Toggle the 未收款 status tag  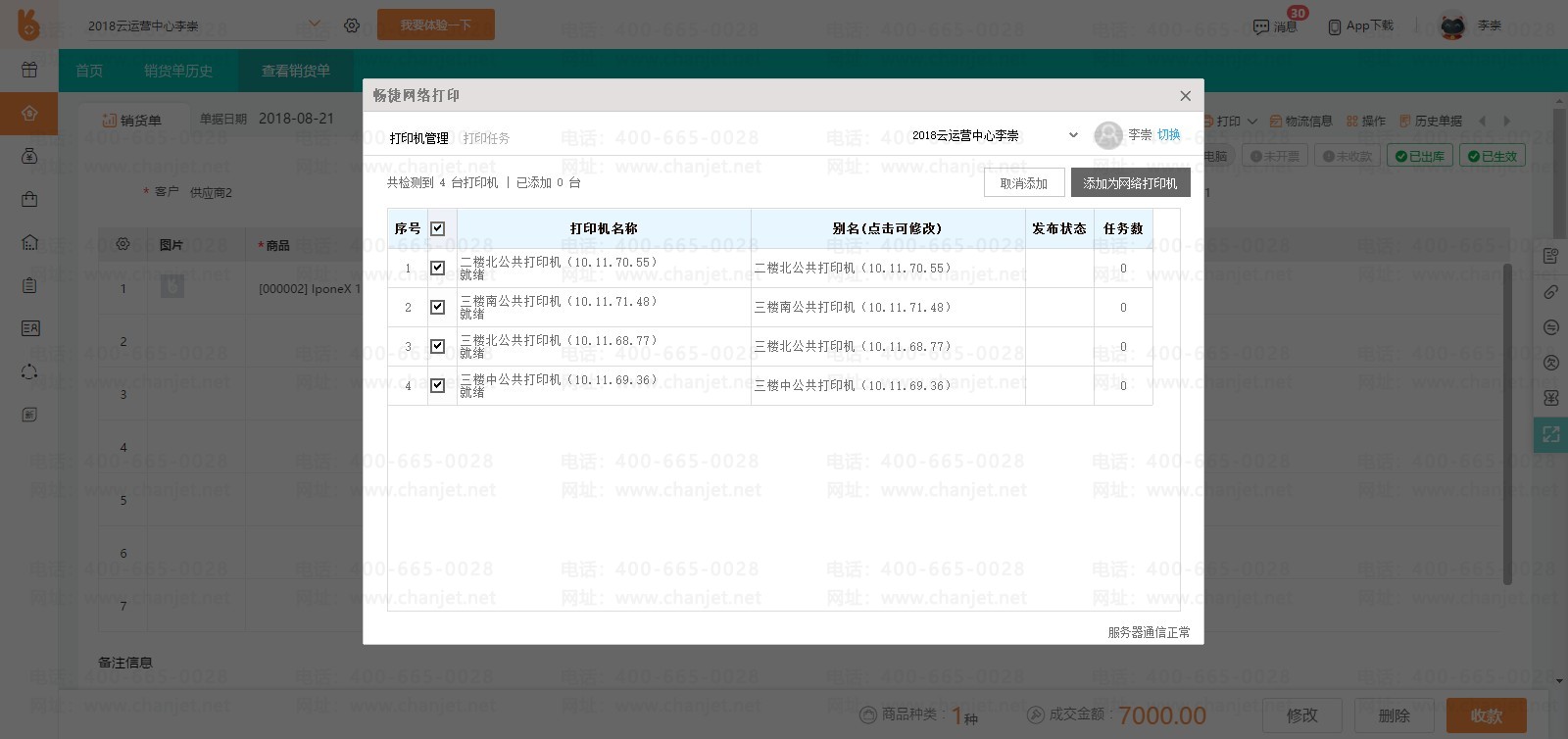pyautogui.click(x=1347, y=156)
